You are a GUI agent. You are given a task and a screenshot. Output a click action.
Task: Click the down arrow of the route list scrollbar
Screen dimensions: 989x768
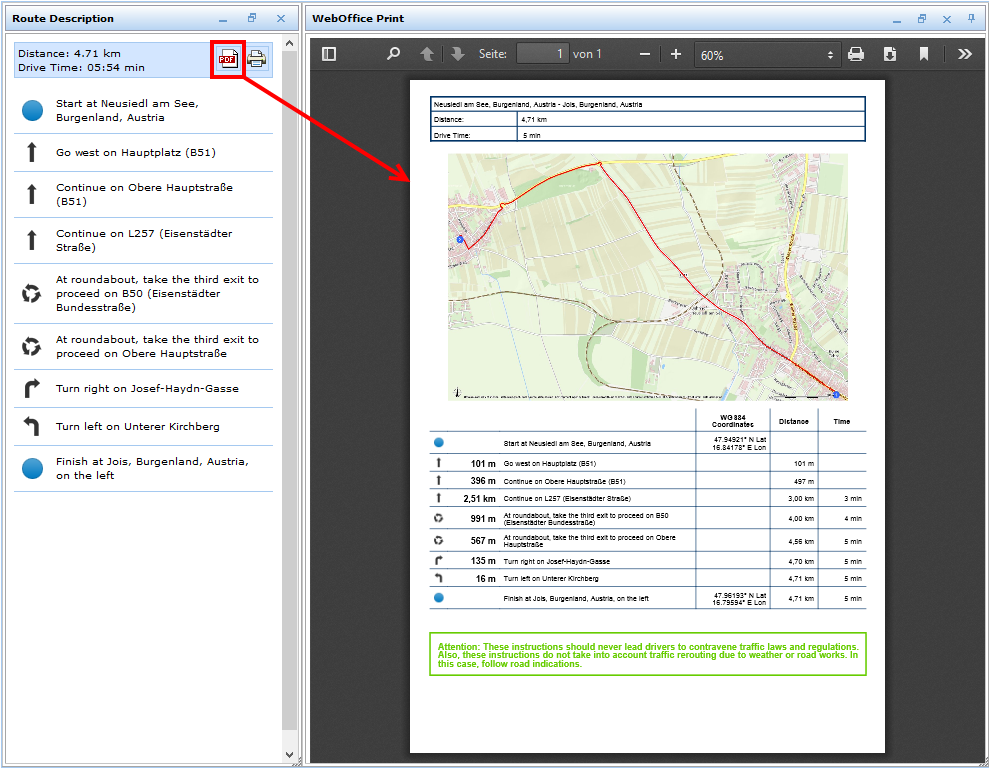(x=288, y=754)
